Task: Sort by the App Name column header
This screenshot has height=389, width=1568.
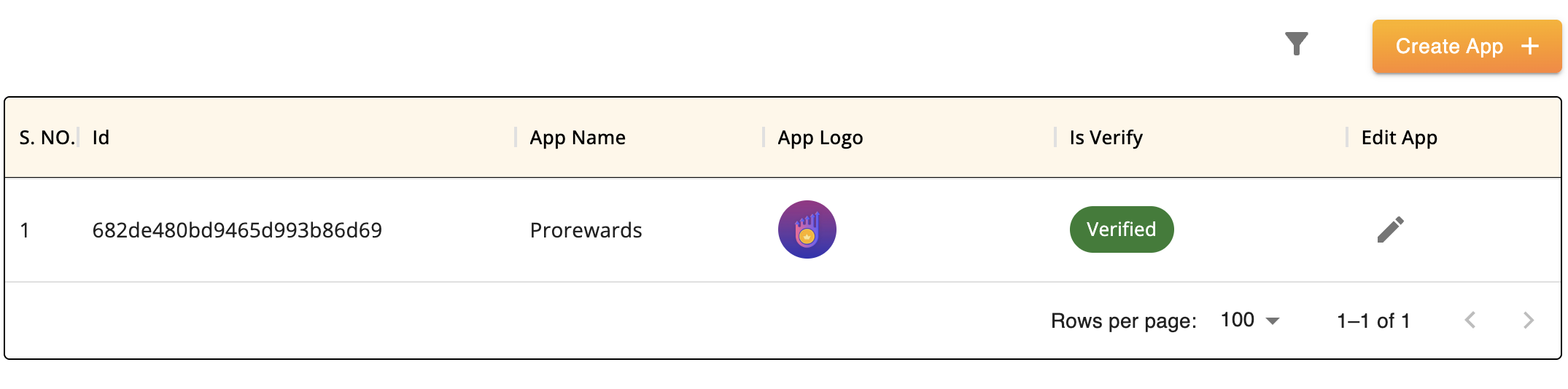Action: 578,138
